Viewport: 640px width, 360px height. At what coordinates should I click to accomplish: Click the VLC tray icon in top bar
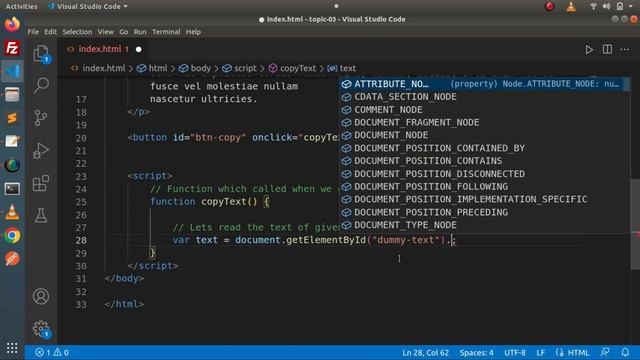[571, 6]
